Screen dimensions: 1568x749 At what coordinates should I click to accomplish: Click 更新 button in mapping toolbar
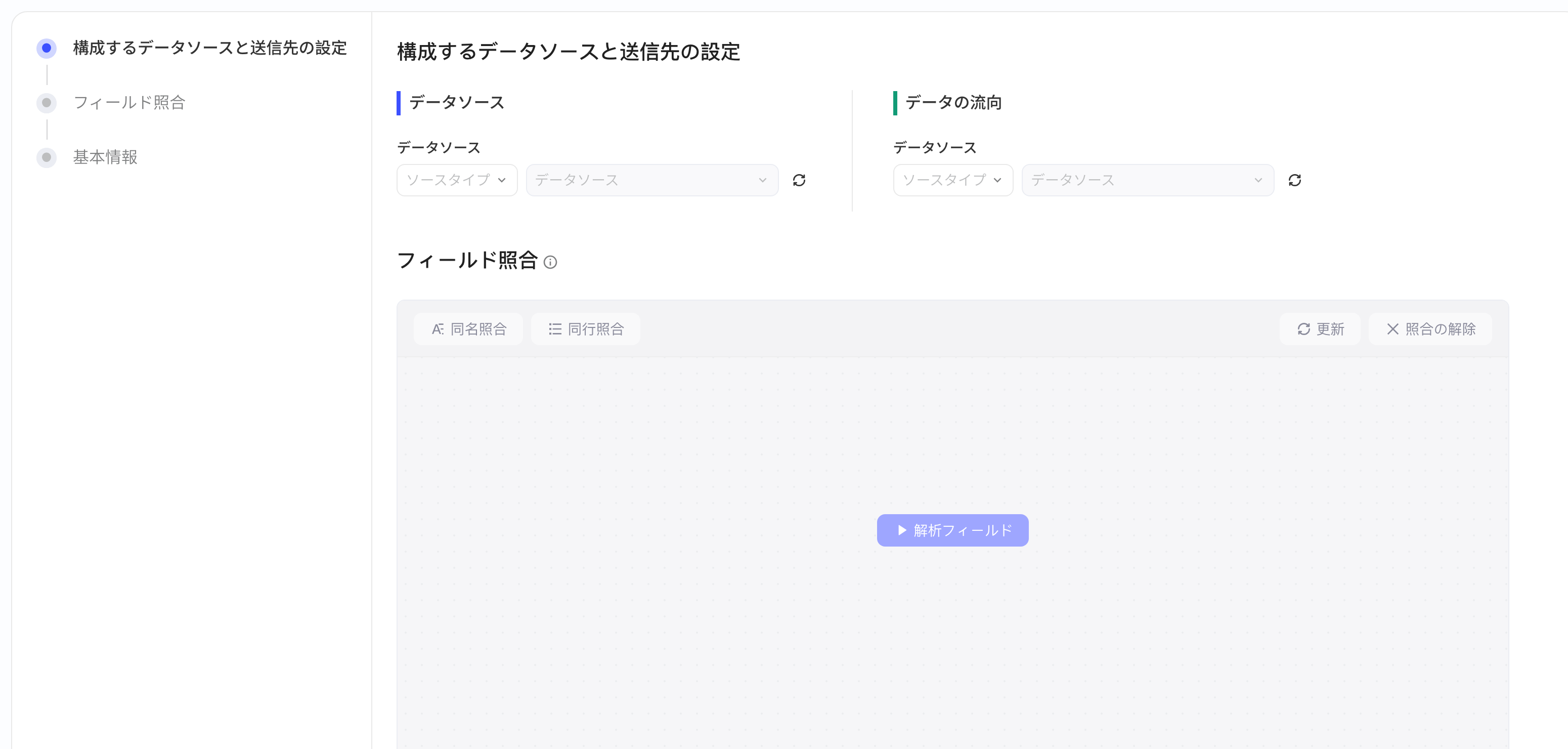coord(1320,329)
